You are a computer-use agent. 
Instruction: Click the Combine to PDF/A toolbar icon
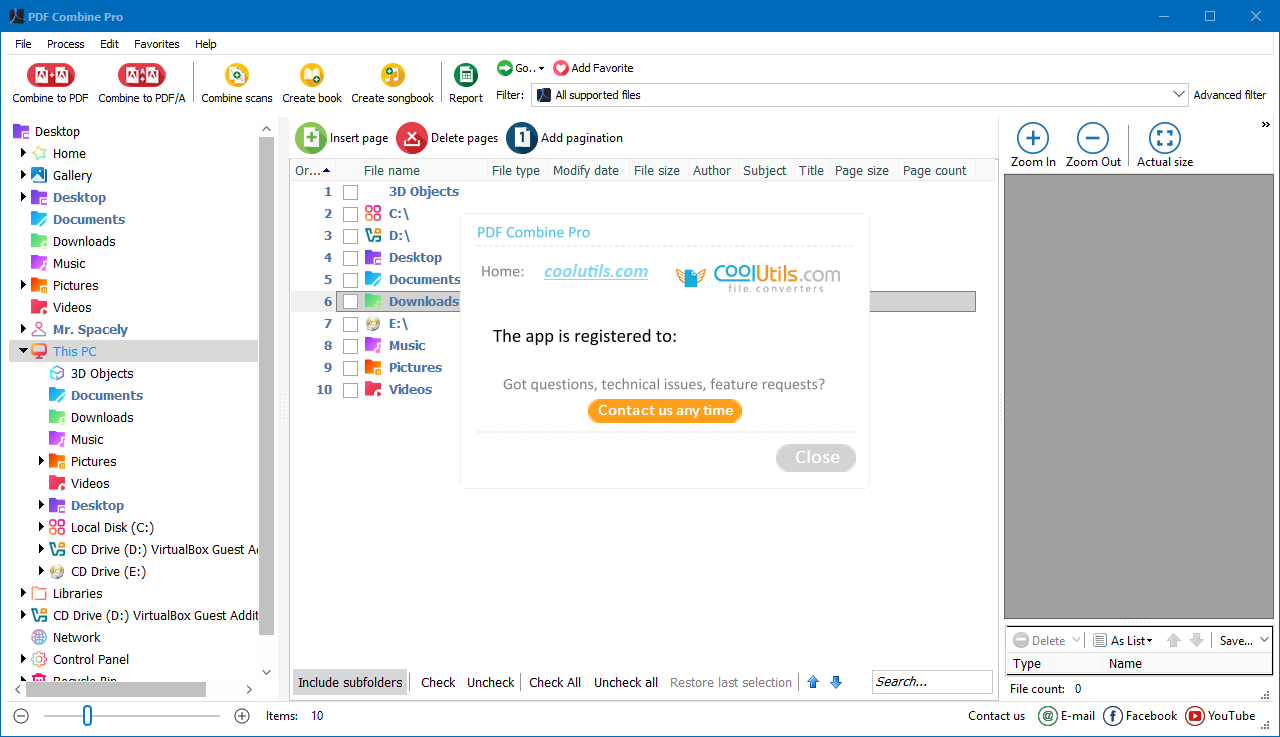pos(141,76)
